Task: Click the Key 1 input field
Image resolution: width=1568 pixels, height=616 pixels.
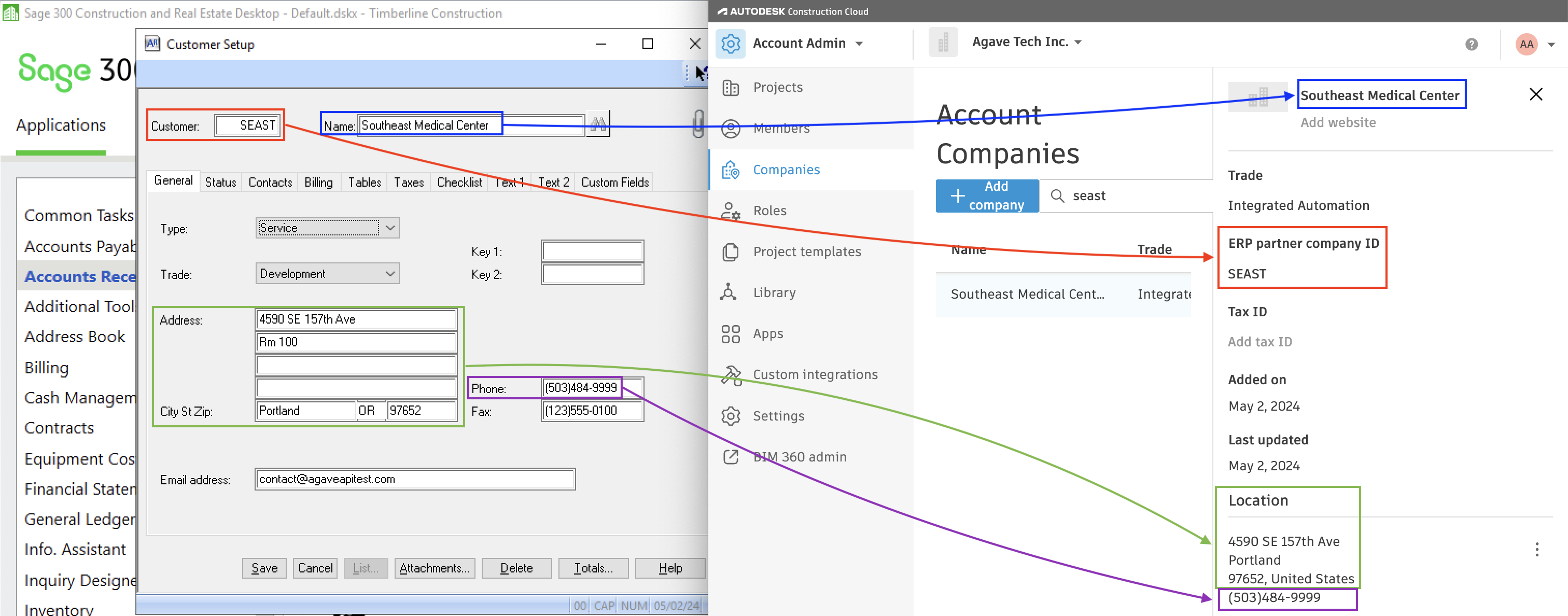Action: point(592,251)
